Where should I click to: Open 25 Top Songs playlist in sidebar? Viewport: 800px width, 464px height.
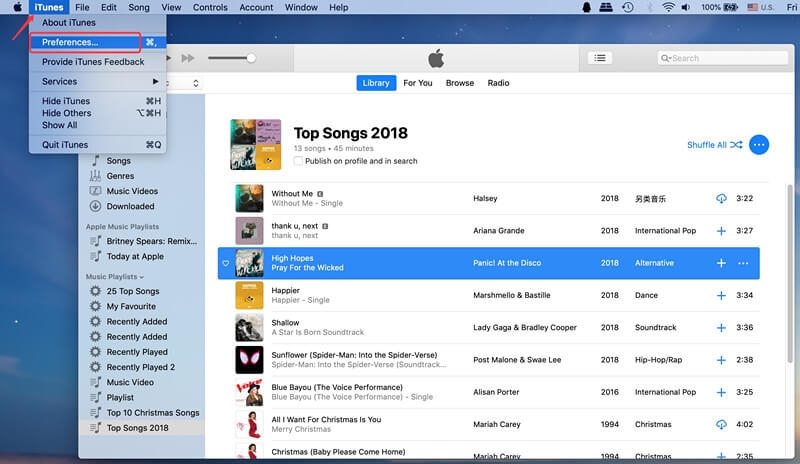[x=133, y=291]
